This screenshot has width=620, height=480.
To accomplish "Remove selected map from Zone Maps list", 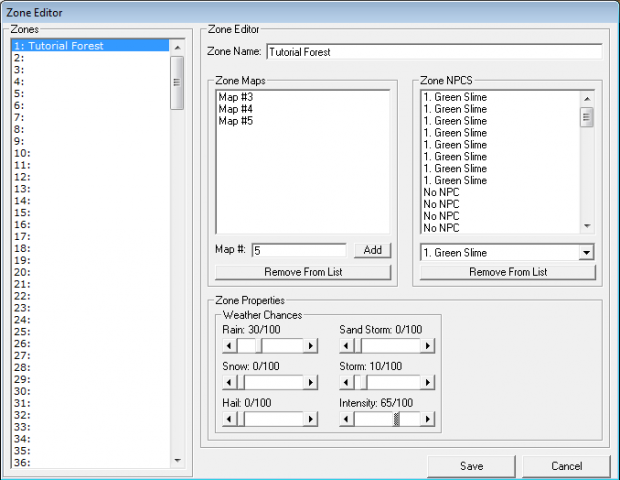I will [303, 272].
